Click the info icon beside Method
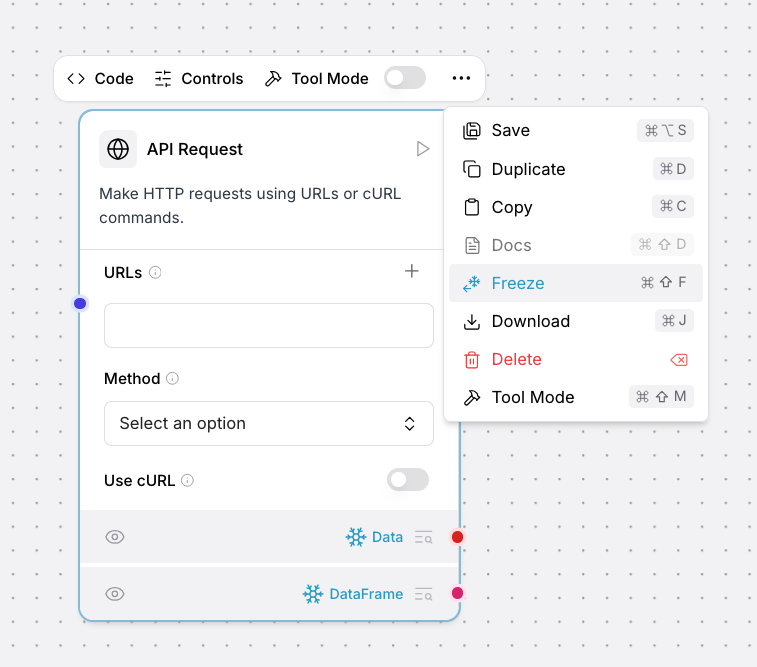Screen dimensions: 757x667 172,379
